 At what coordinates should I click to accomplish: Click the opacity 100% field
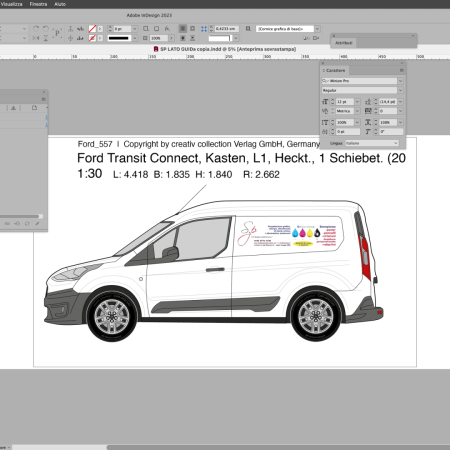click(x=159, y=38)
